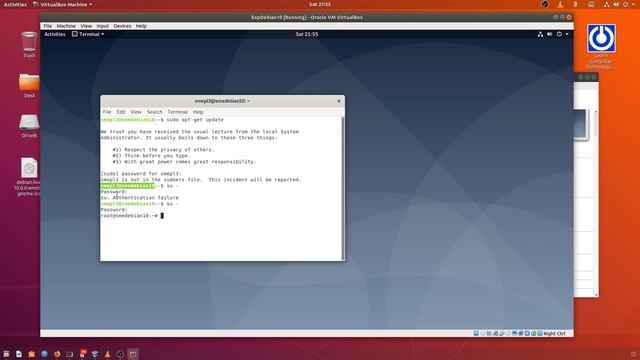Click the optical disk icon in VirtualBox status bar
The height and width of the screenshot is (360, 640).
click(x=482, y=333)
